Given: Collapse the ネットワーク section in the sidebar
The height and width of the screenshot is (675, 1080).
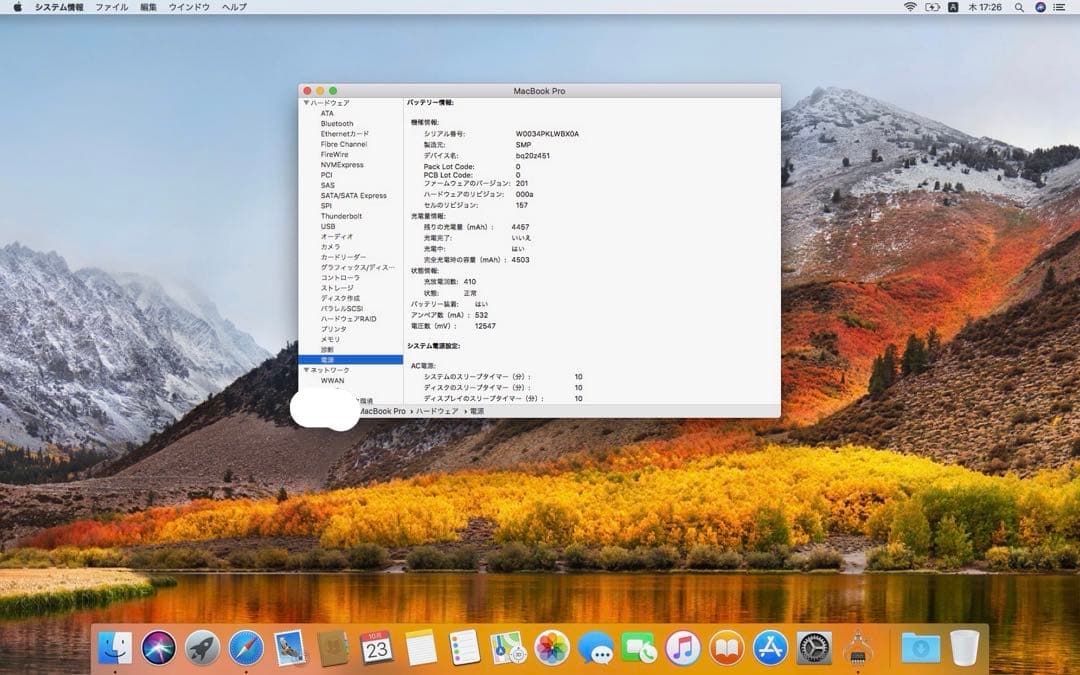Looking at the screenshot, I should [306, 369].
